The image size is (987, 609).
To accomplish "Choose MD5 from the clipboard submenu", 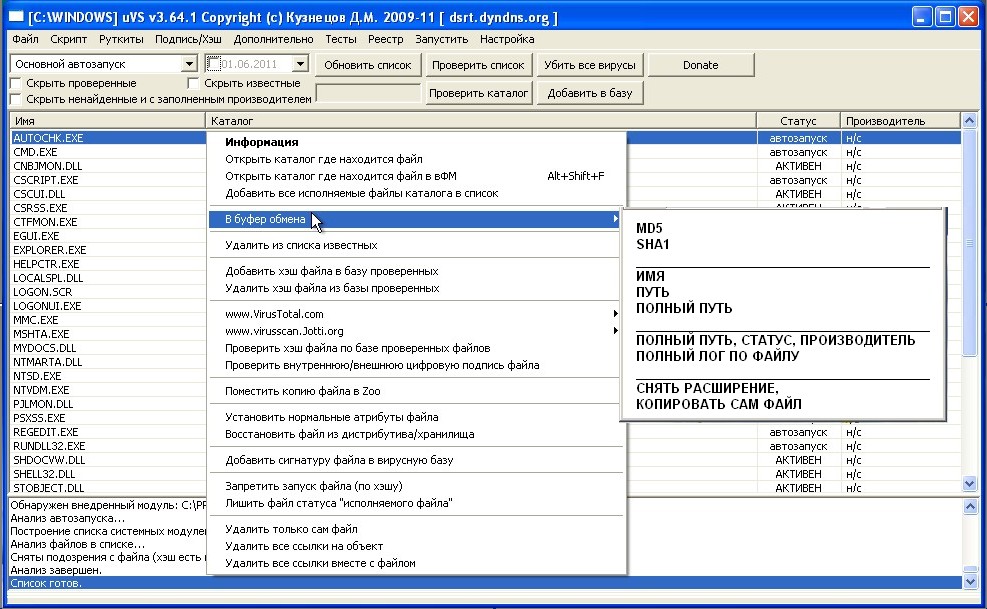I will tap(650, 228).
